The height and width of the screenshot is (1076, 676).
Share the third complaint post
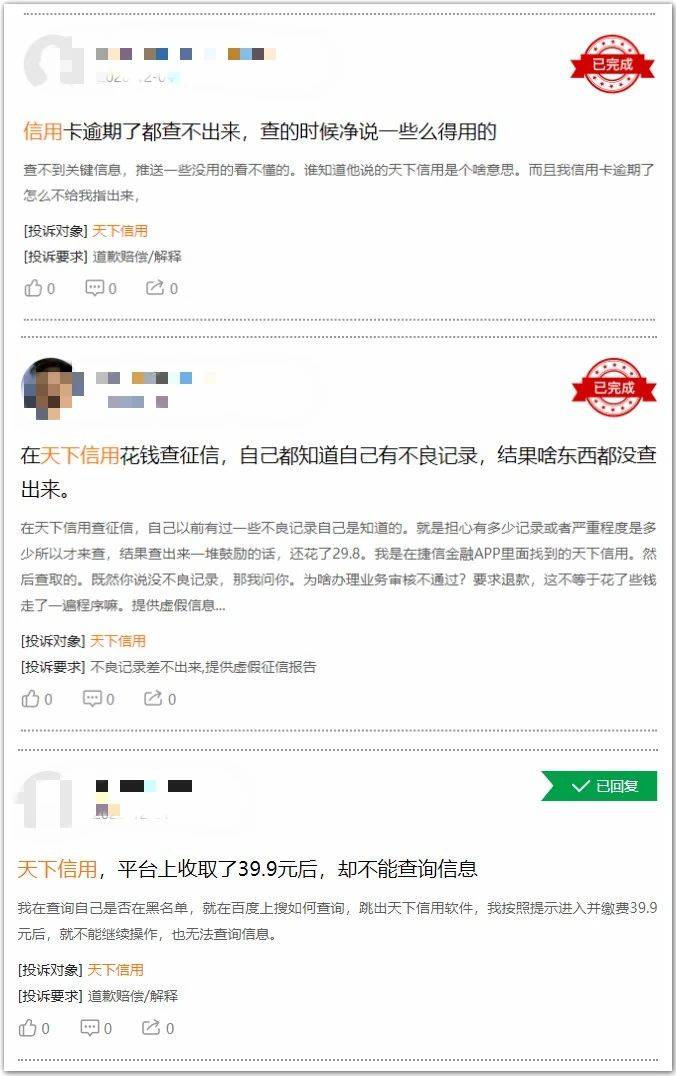coord(157,1027)
